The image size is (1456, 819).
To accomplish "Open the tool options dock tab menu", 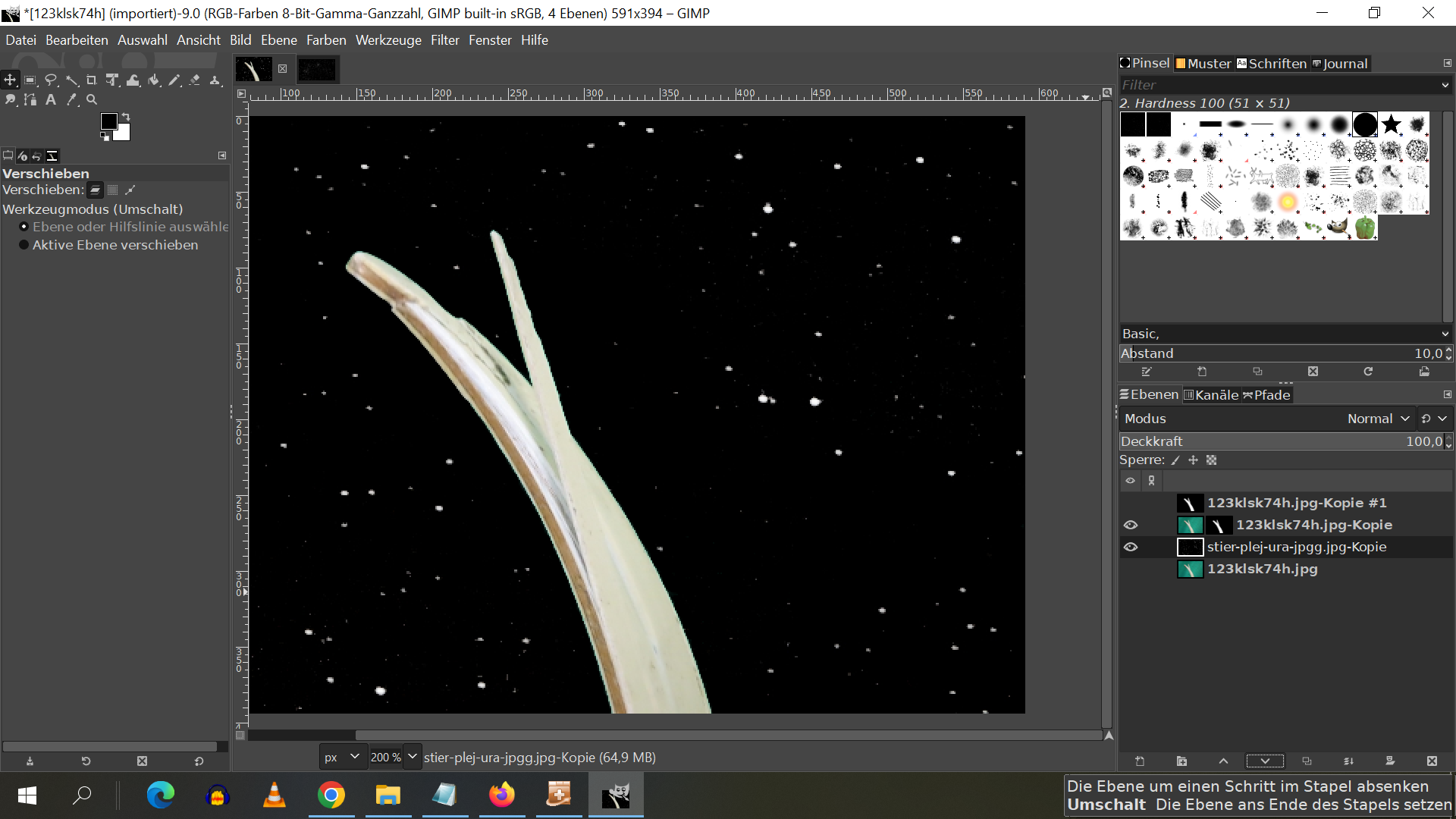I will pyautogui.click(x=222, y=155).
